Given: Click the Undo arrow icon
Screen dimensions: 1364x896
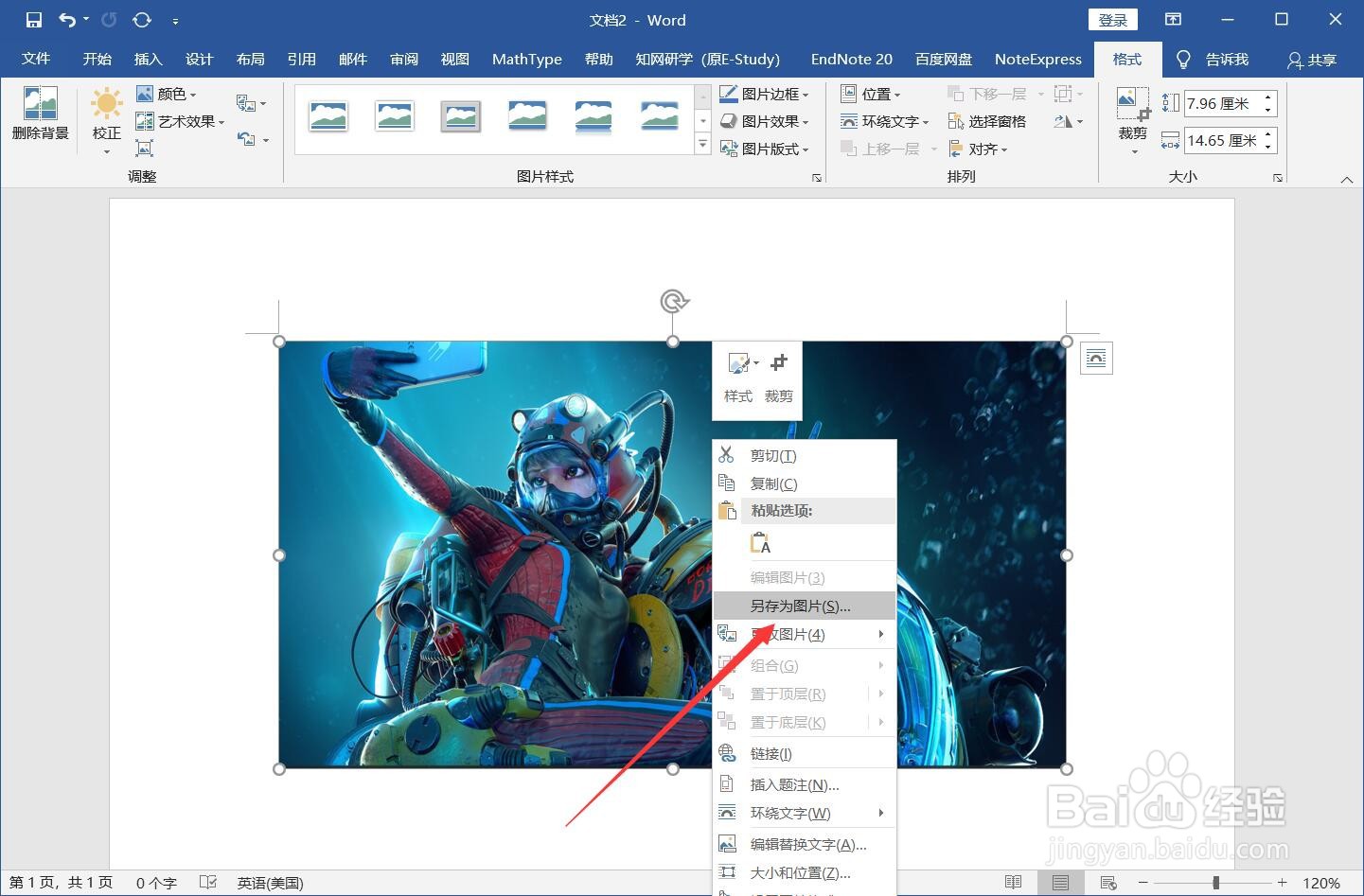Looking at the screenshot, I should [x=67, y=20].
